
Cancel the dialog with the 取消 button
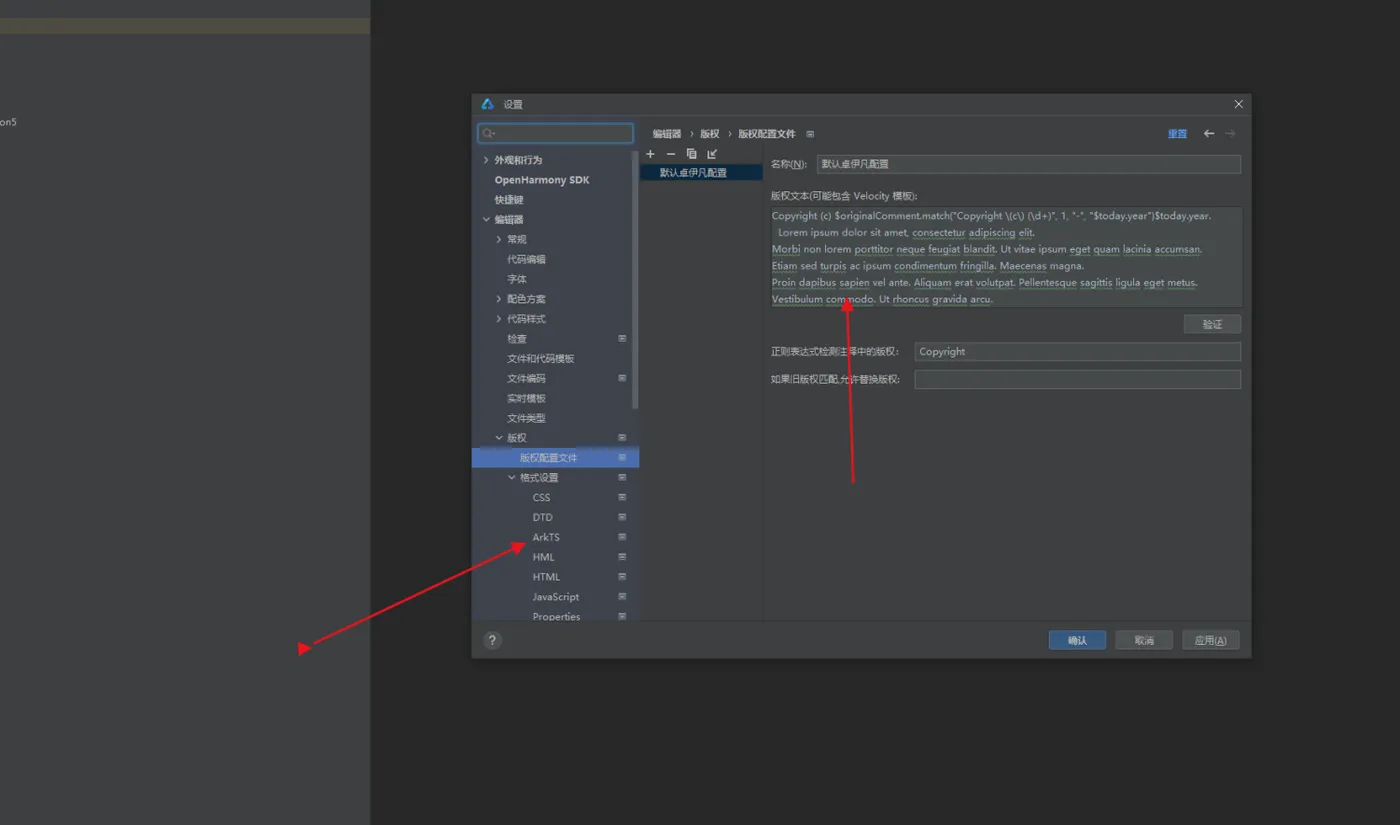point(1144,640)
